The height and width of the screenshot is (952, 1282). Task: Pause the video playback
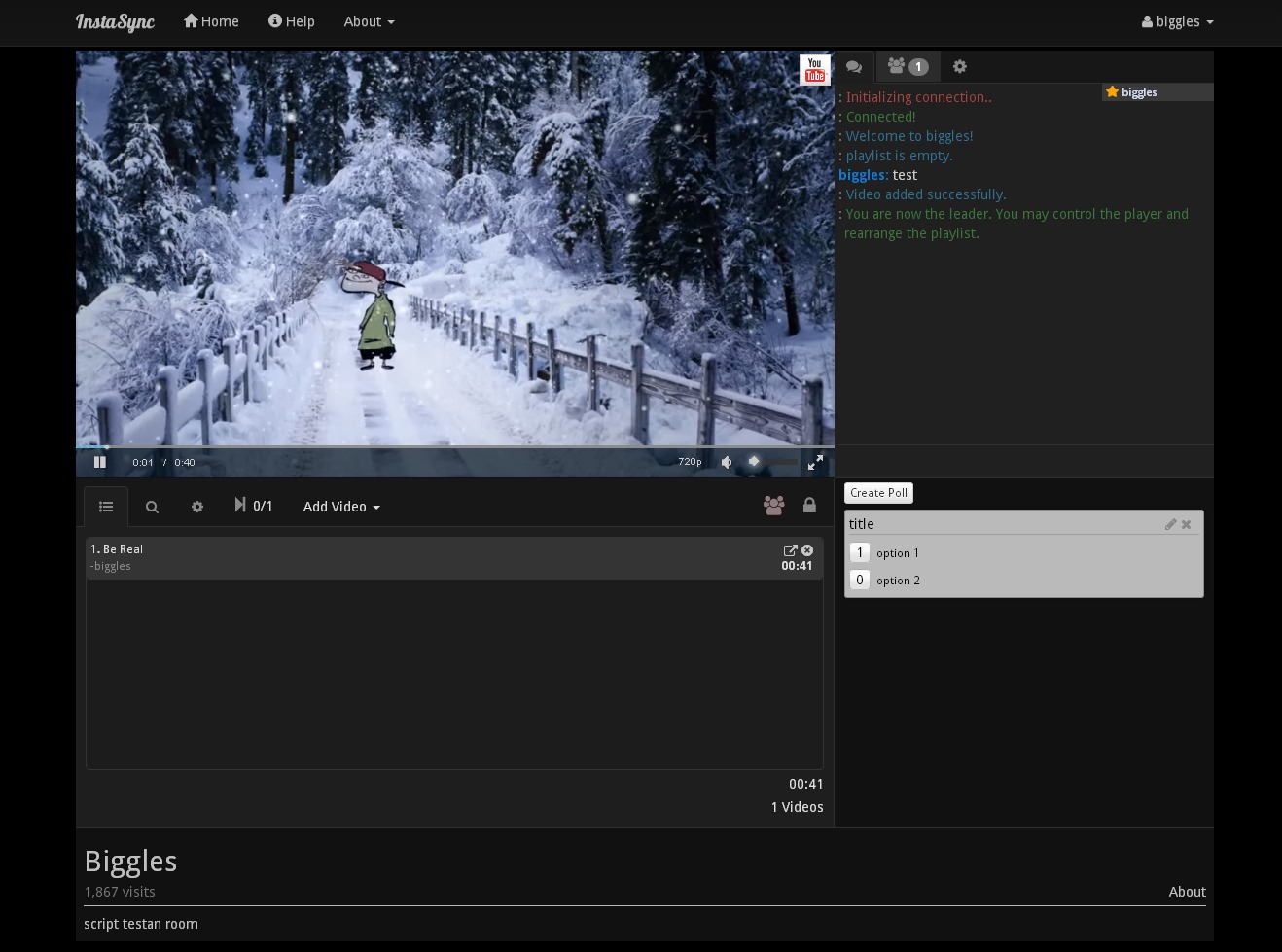(x=99, y=462)
